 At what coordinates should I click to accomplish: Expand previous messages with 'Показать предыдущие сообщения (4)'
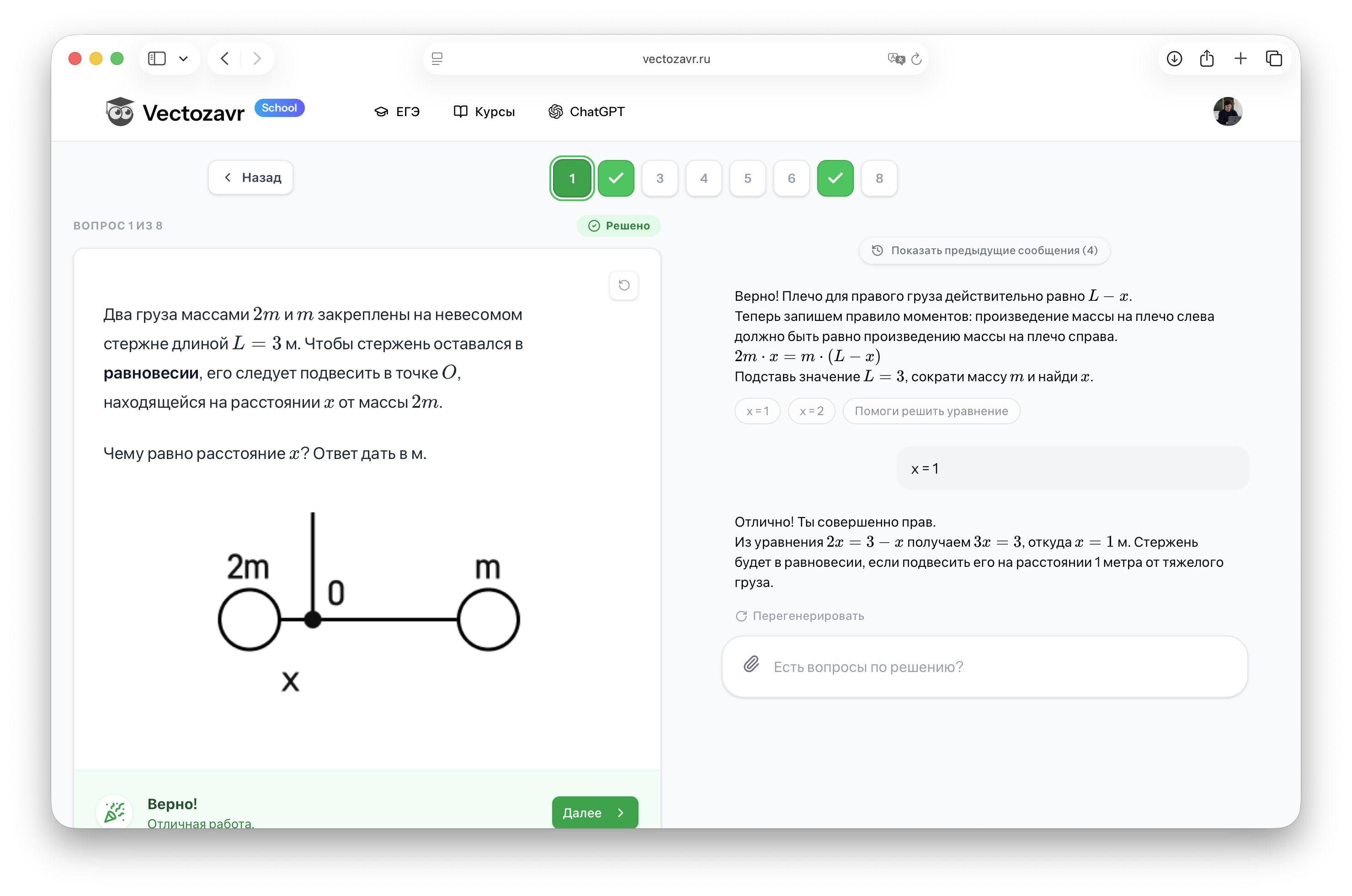(x=984, y=251)
